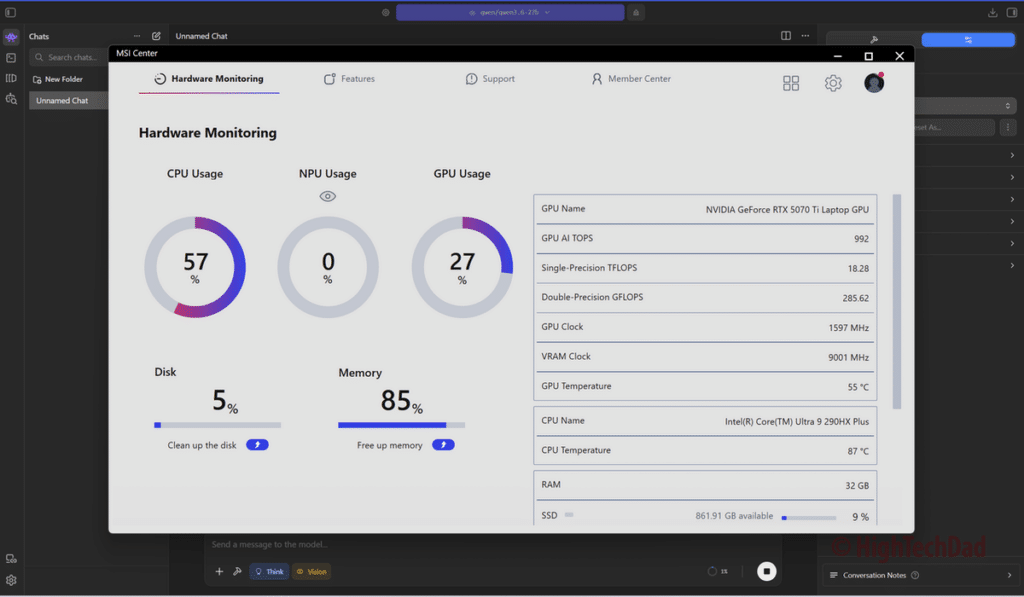
Task: Toggle LM Studio right sidebar panel icon
Action: [1012, 12]
